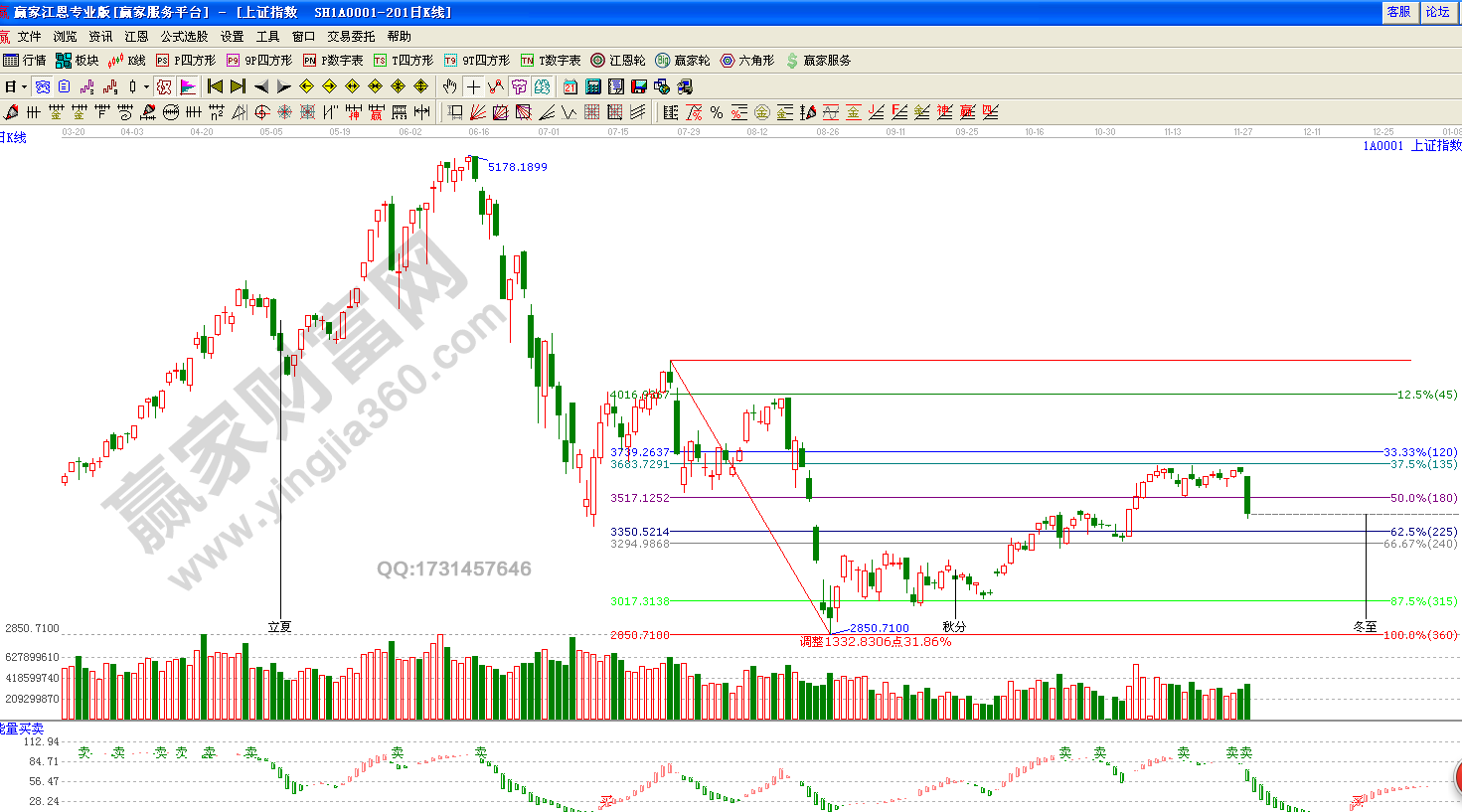This screenshot has height=812, width=1462.
Task: Open the 六角形 hexagon tool
Action: 746,61
